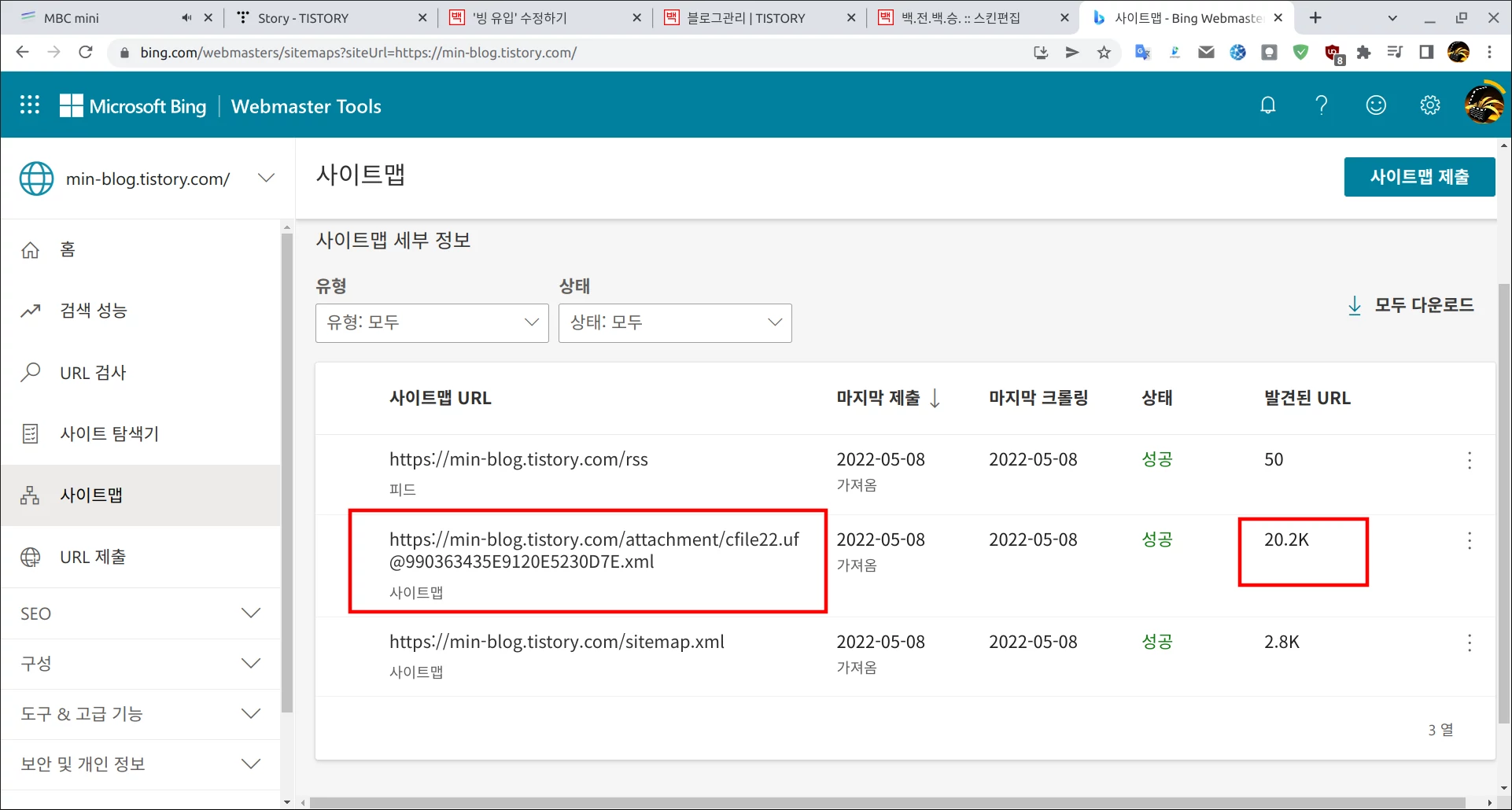Click the address bar URL

pyautogui.click(x=359, y=53)
